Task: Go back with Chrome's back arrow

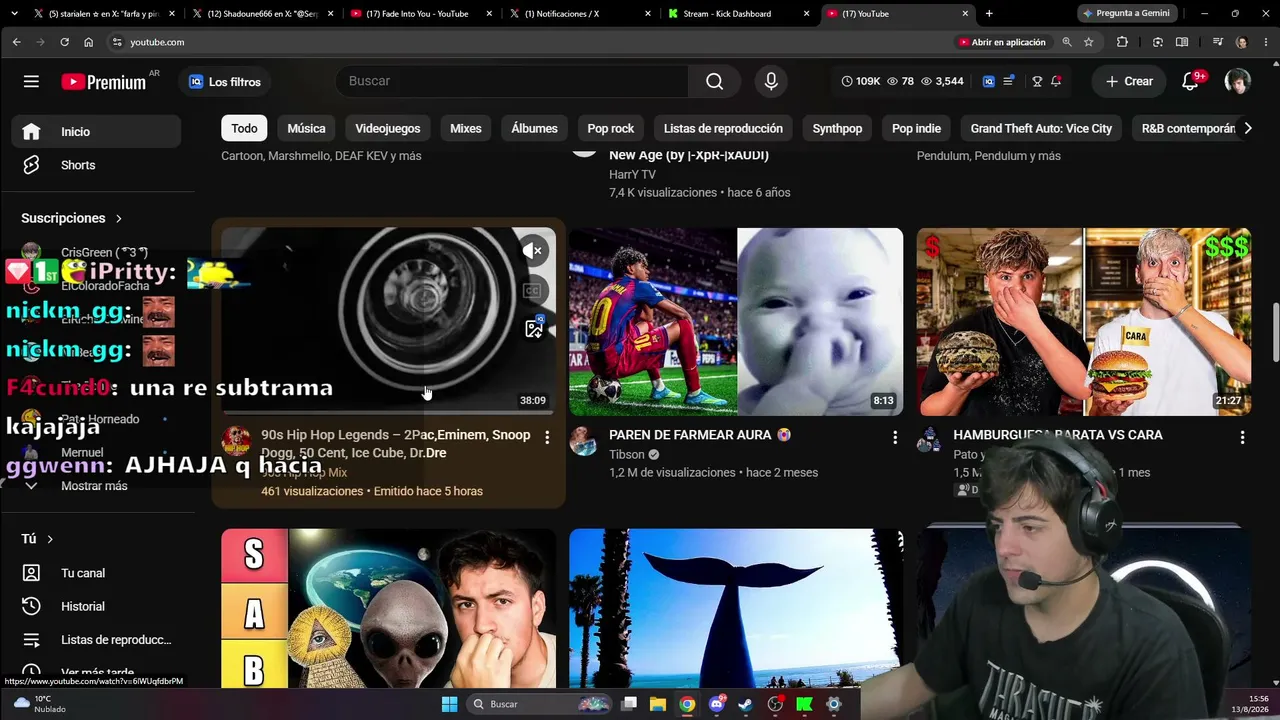Action: point(16,42)
